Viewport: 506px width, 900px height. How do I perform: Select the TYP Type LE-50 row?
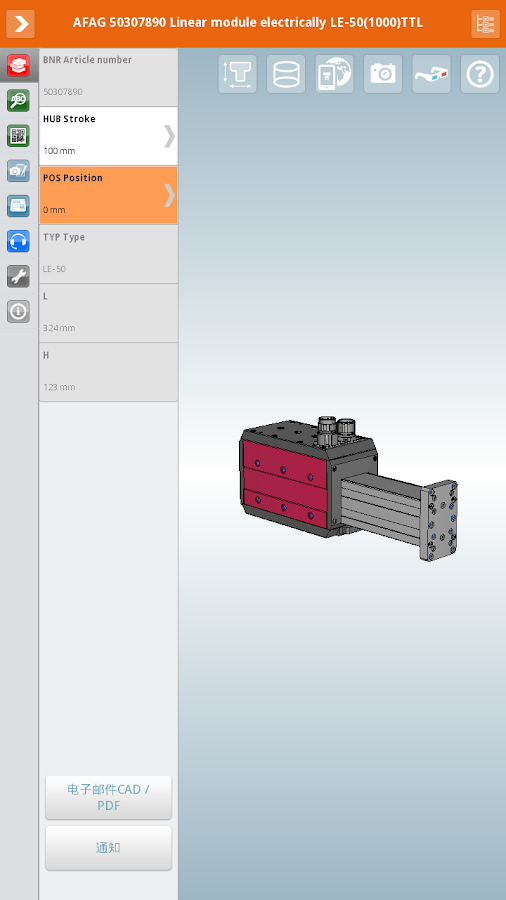(x=108, y=254)
